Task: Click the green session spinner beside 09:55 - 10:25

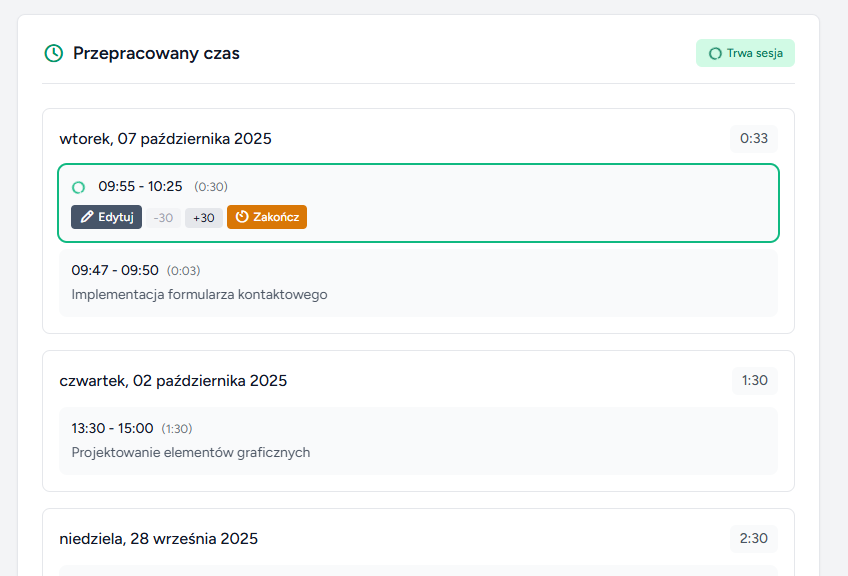Action: coord(78,186)
